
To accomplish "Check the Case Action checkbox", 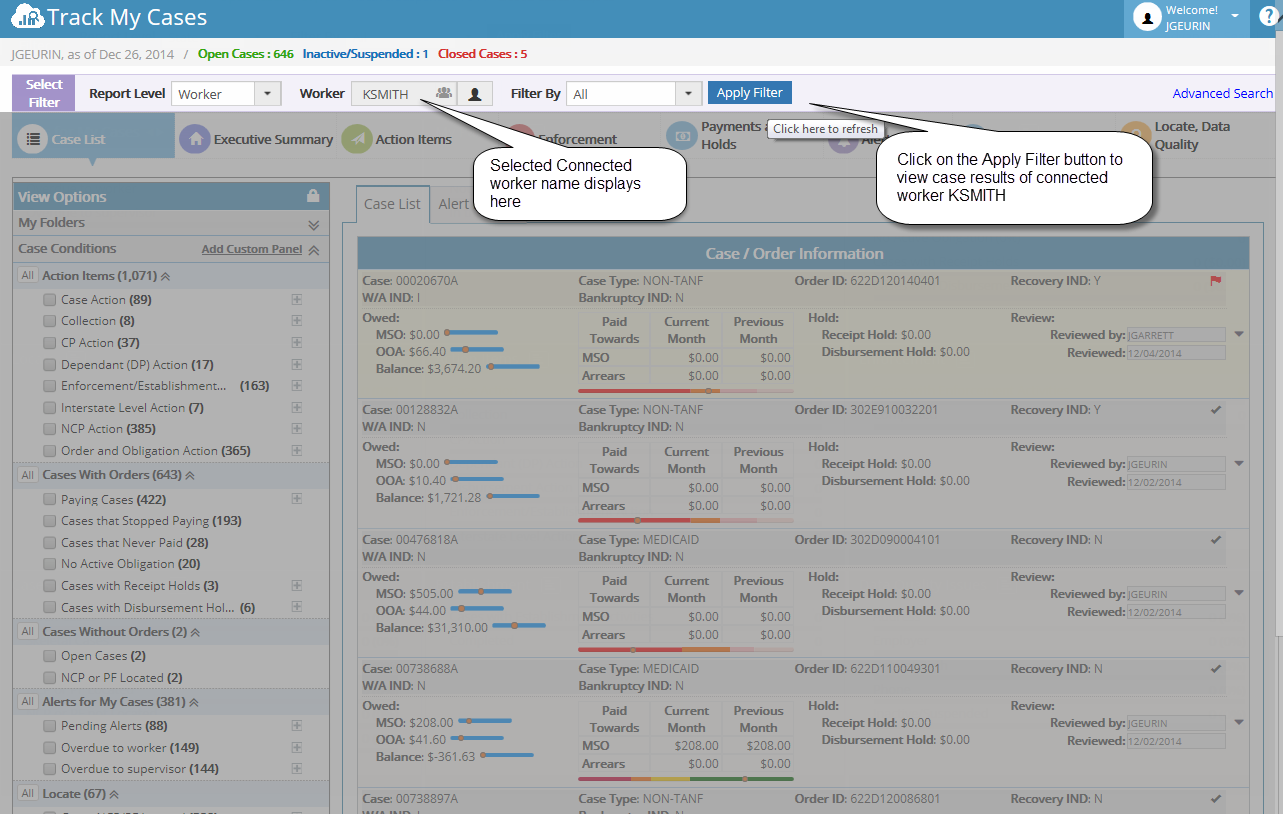I will pos(49,299).
